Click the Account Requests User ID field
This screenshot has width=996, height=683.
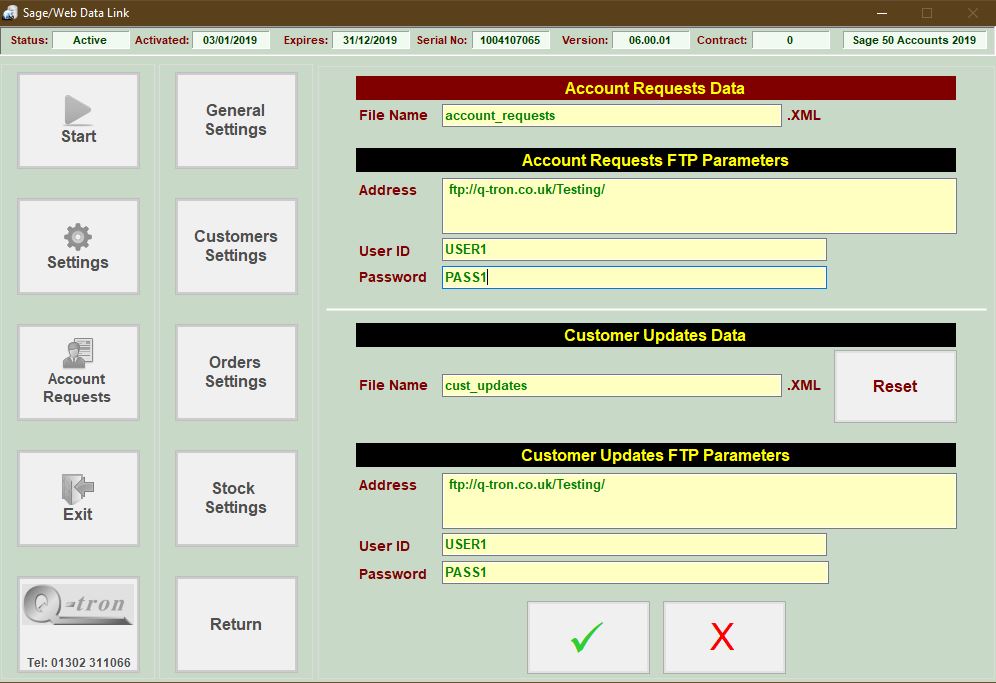click(x=634, y=250)
